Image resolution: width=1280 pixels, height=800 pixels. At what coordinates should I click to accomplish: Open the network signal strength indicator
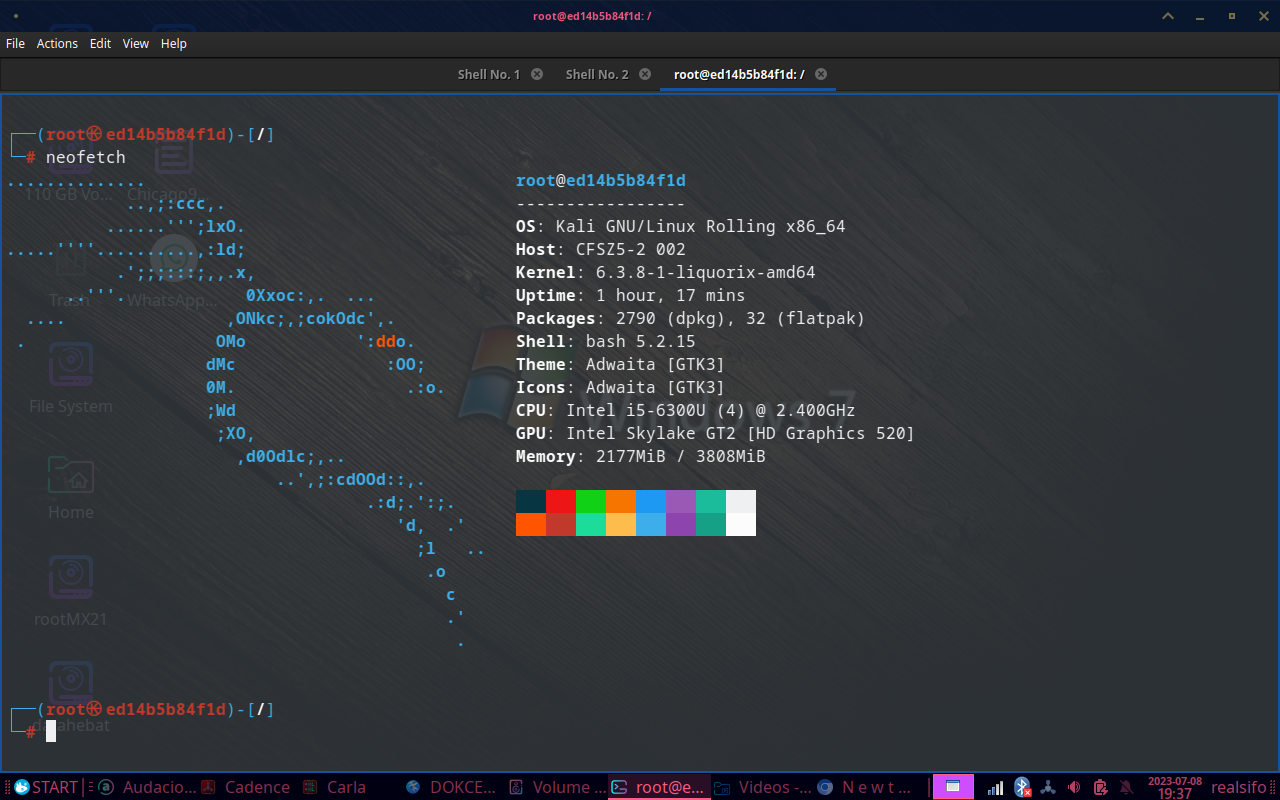(995, 787)
